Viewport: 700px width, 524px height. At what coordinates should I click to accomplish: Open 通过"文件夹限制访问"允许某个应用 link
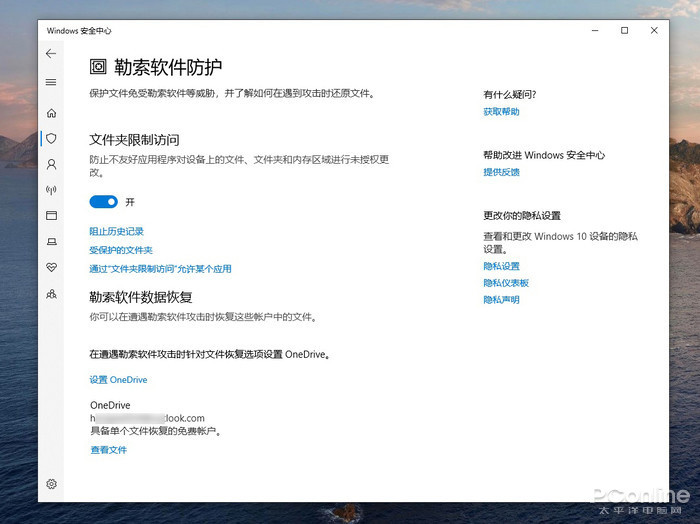point(160,269)
